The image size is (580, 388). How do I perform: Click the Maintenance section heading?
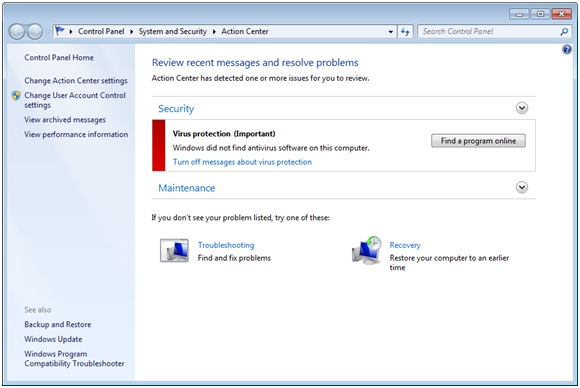point(186,188)
